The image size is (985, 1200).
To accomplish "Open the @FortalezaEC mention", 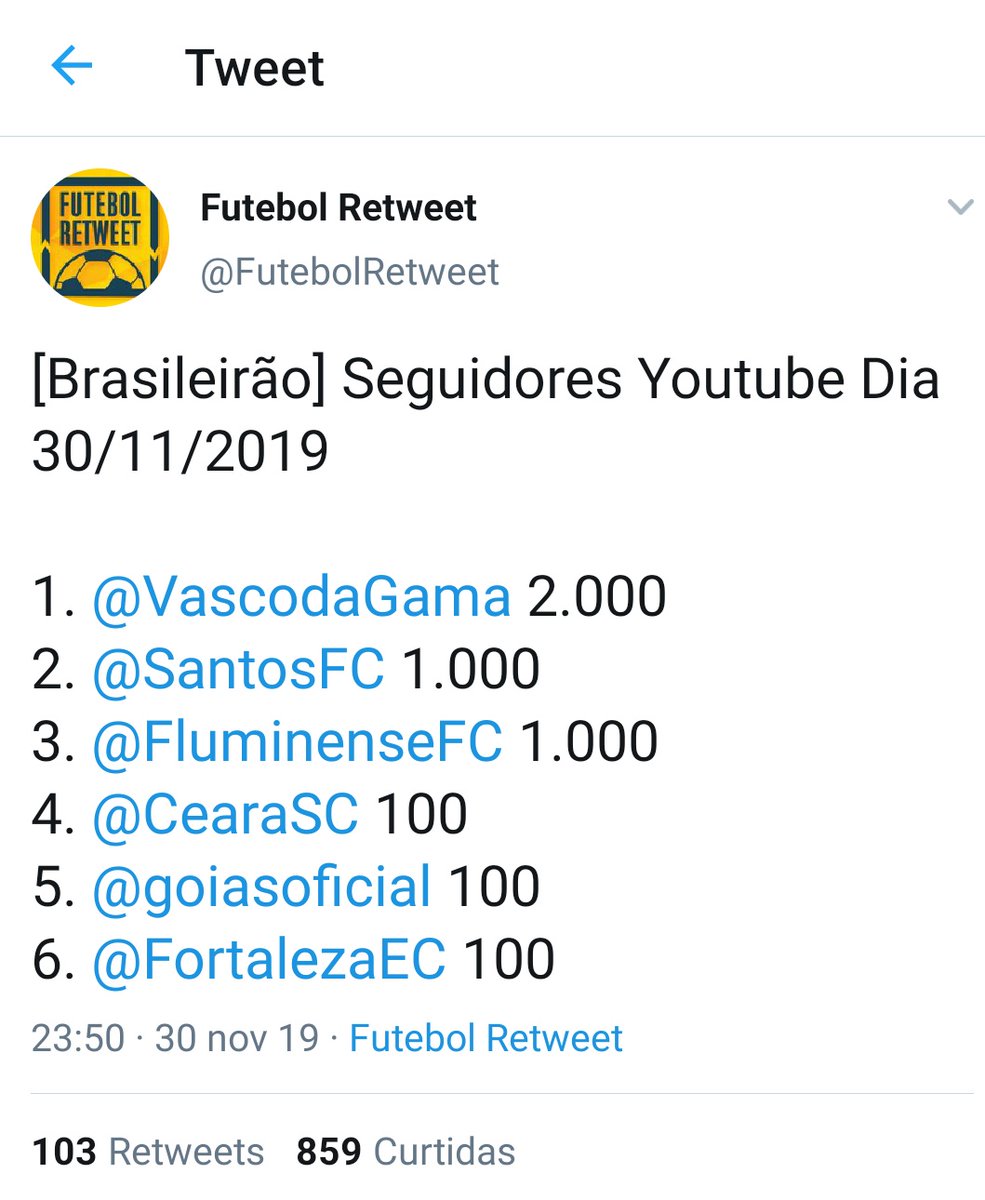I will tap(268, 958).
